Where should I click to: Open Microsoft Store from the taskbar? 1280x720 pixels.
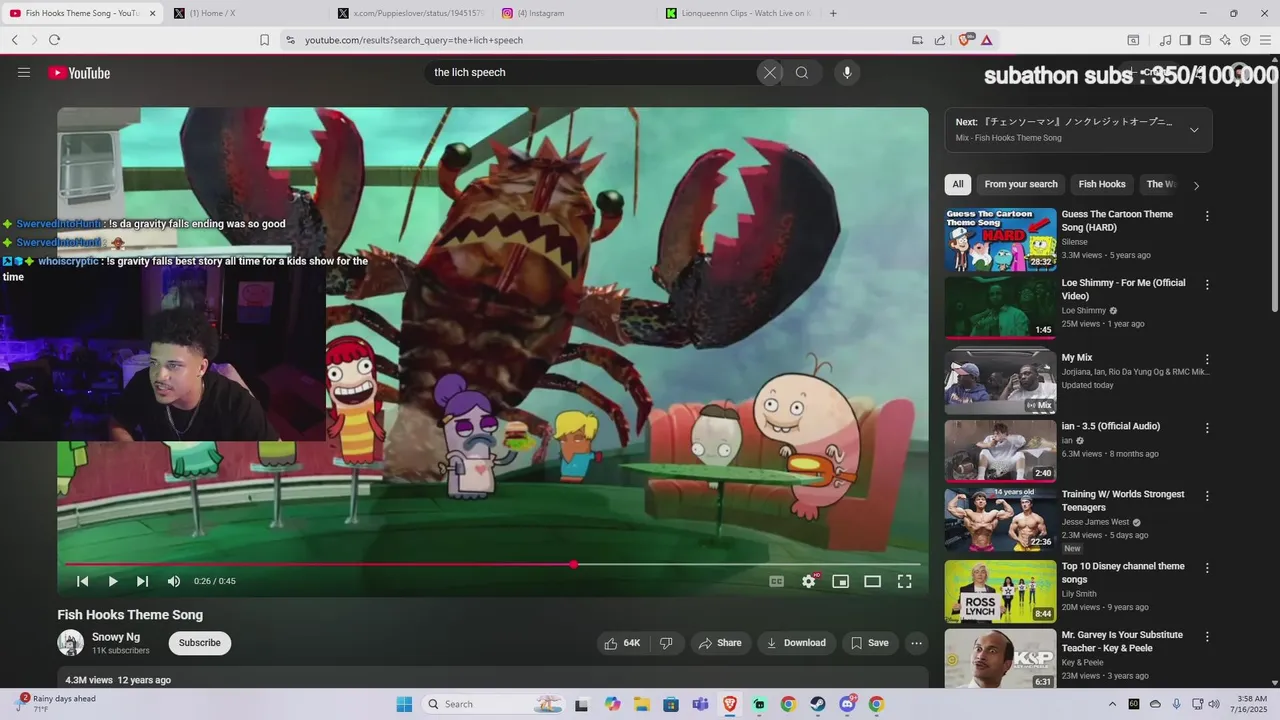pos(671,704)
